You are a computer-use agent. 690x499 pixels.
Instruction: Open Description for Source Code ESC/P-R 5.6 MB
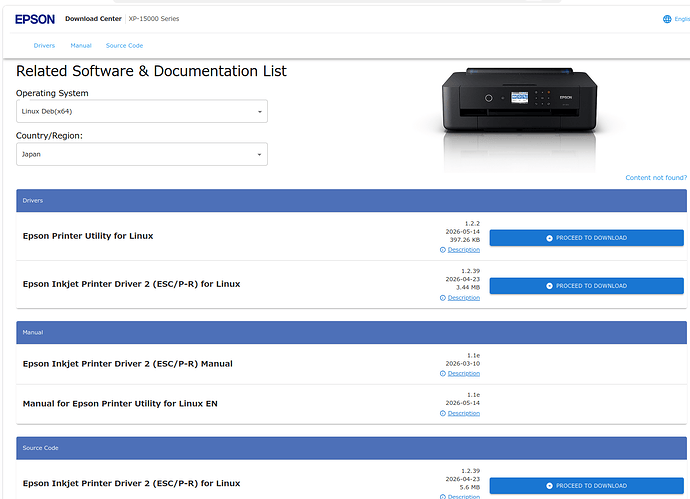point(464,496)
